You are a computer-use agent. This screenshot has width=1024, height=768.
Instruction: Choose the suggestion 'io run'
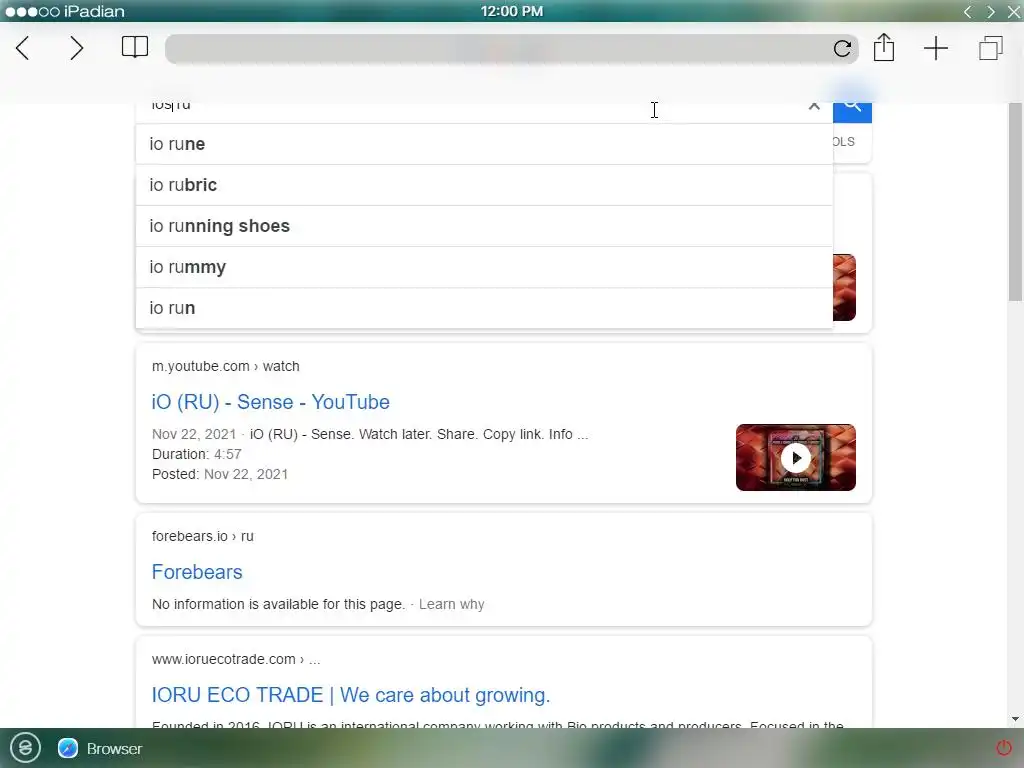point(484,308)
